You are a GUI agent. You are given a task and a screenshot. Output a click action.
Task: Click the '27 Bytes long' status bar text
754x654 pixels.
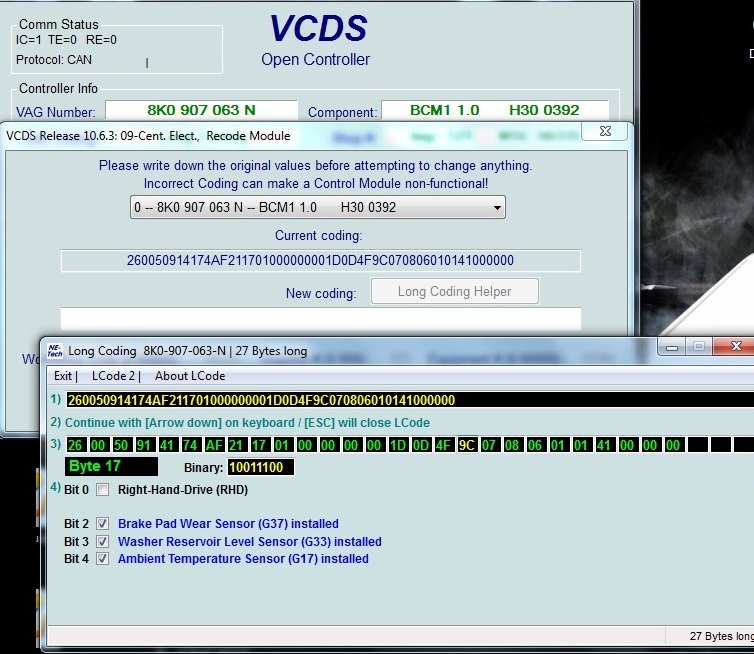pyautogui.click(x=721, y=636)
